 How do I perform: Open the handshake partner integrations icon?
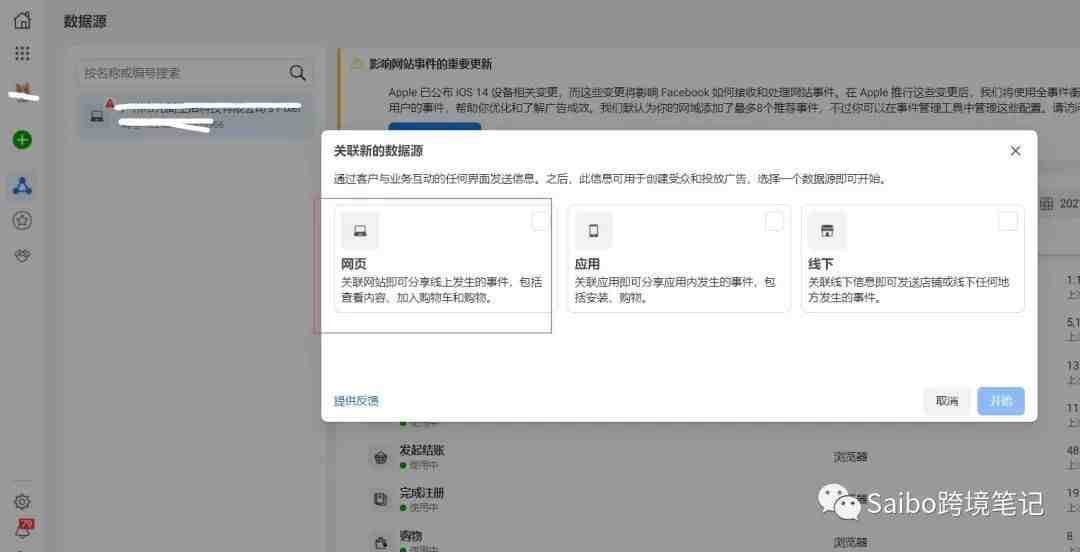click(22, 255)
